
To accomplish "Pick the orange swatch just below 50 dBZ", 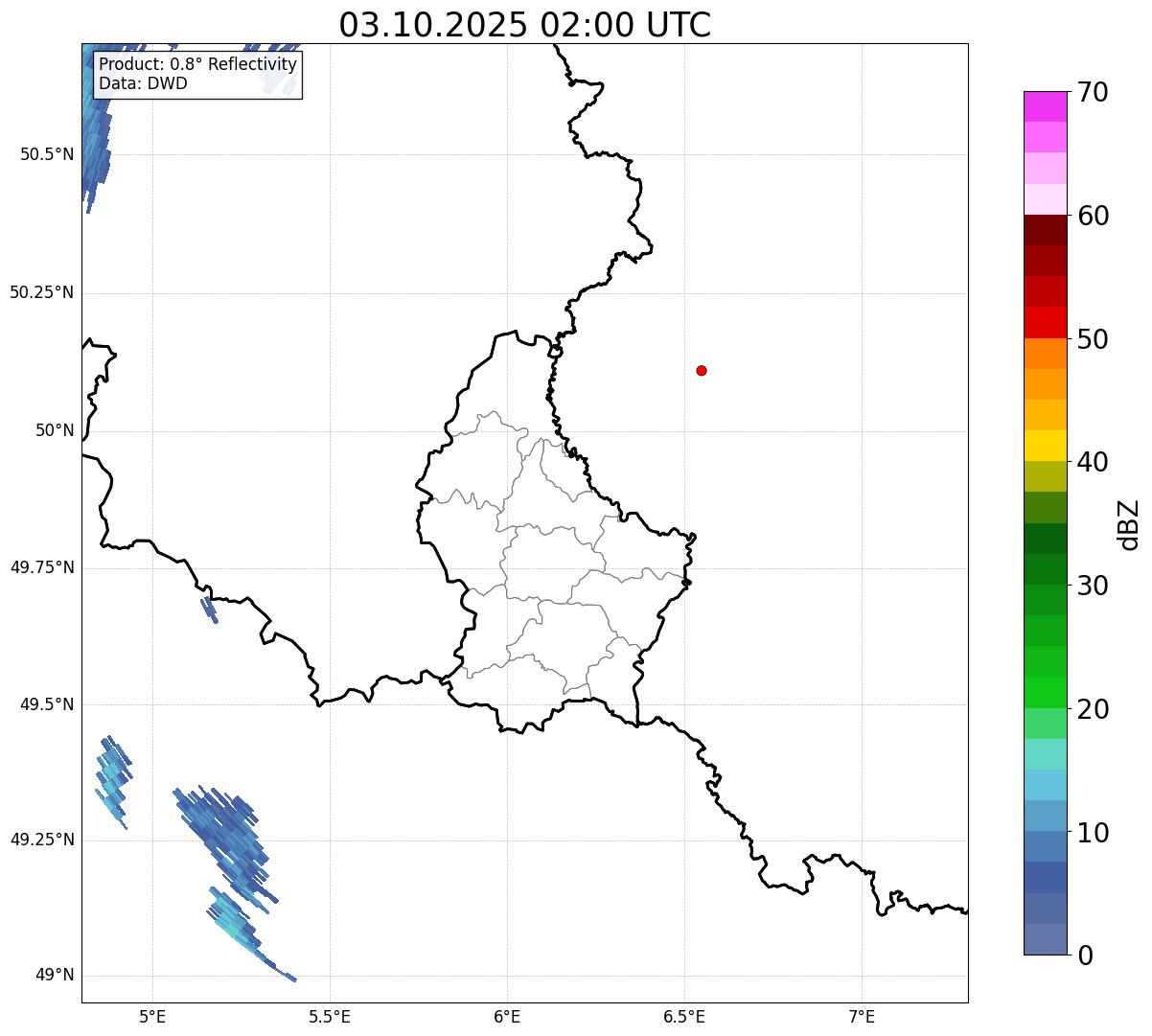I will point(1045,354).
